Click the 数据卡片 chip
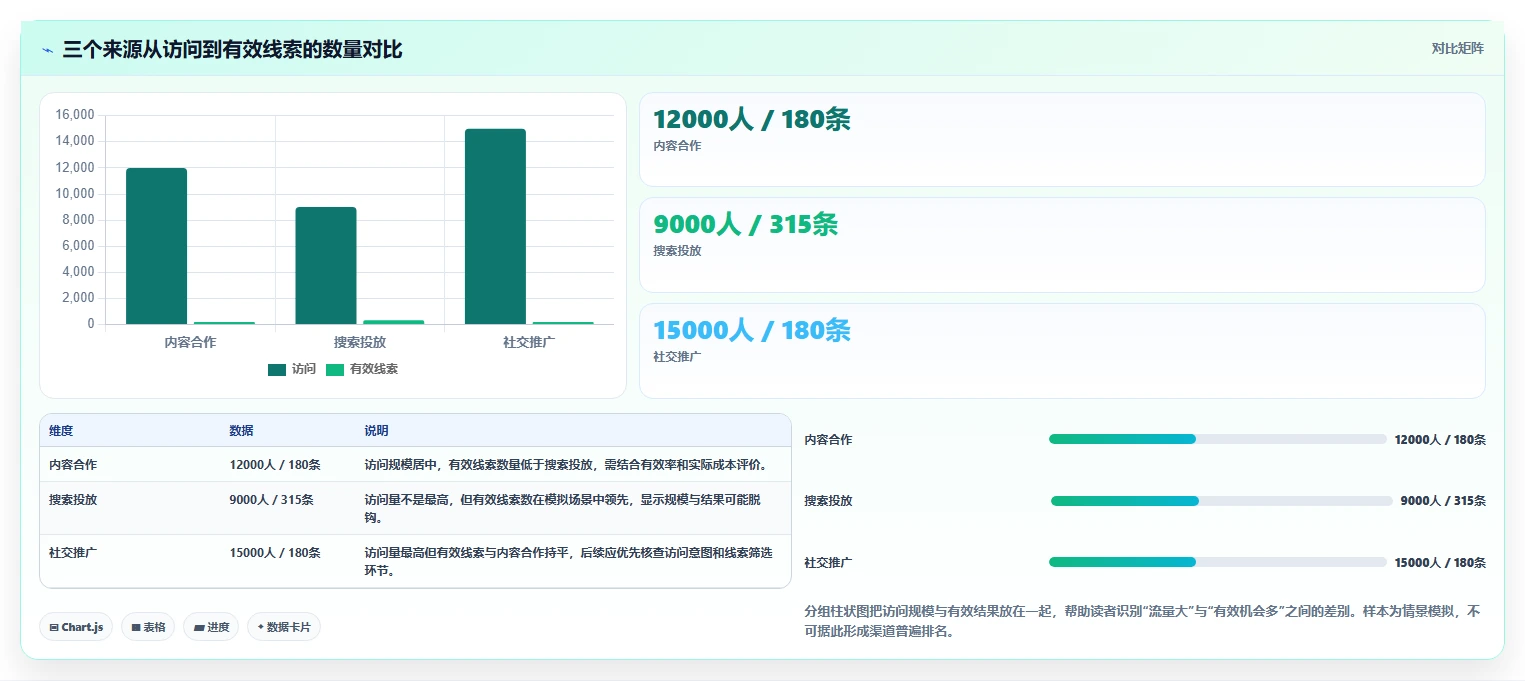Viewport: 1525px width, 681px height. click(x=284, y=627)
